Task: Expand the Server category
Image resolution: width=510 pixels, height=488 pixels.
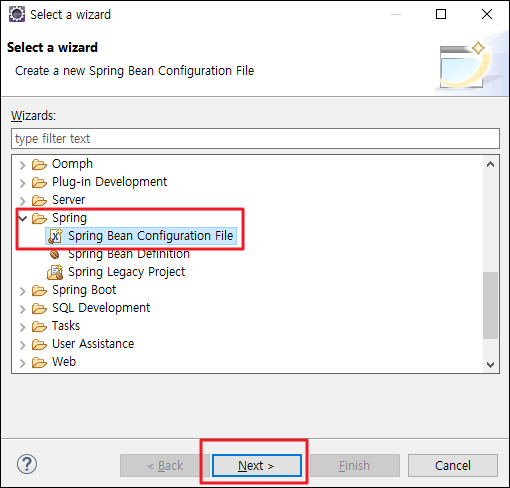Action: [x=22, y=201]
